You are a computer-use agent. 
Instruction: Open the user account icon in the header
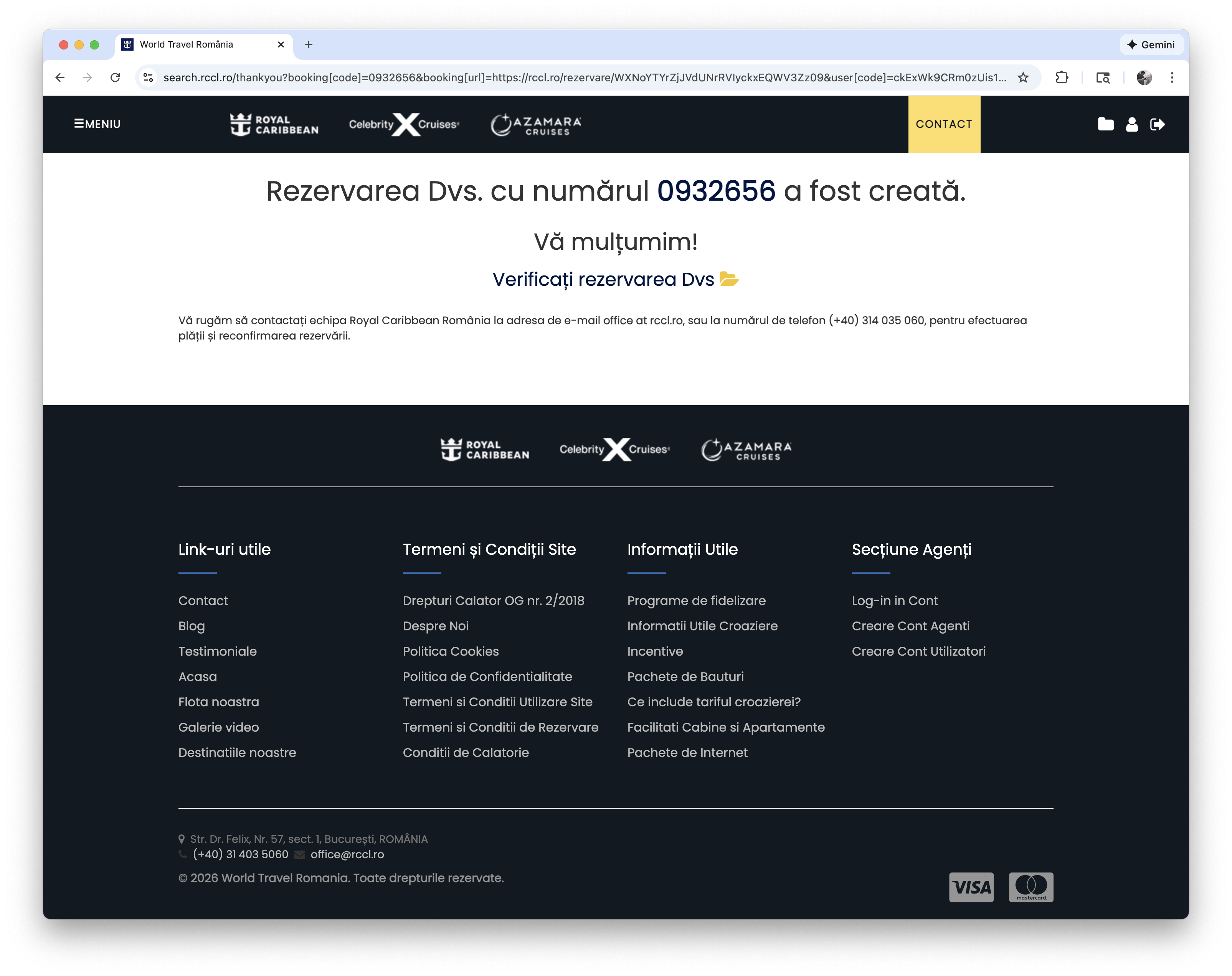[1132, 124]
